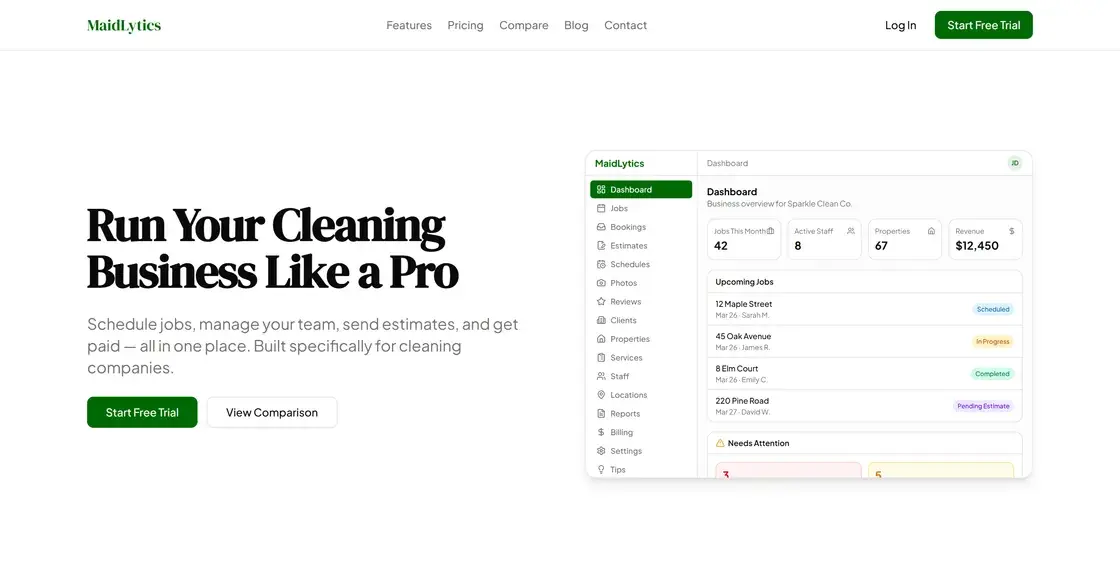This screenshot has width=1120, height=574.
Task: Select the 45 Oak Avenue job
Action: pyautogui.click(x=864, y=341)
